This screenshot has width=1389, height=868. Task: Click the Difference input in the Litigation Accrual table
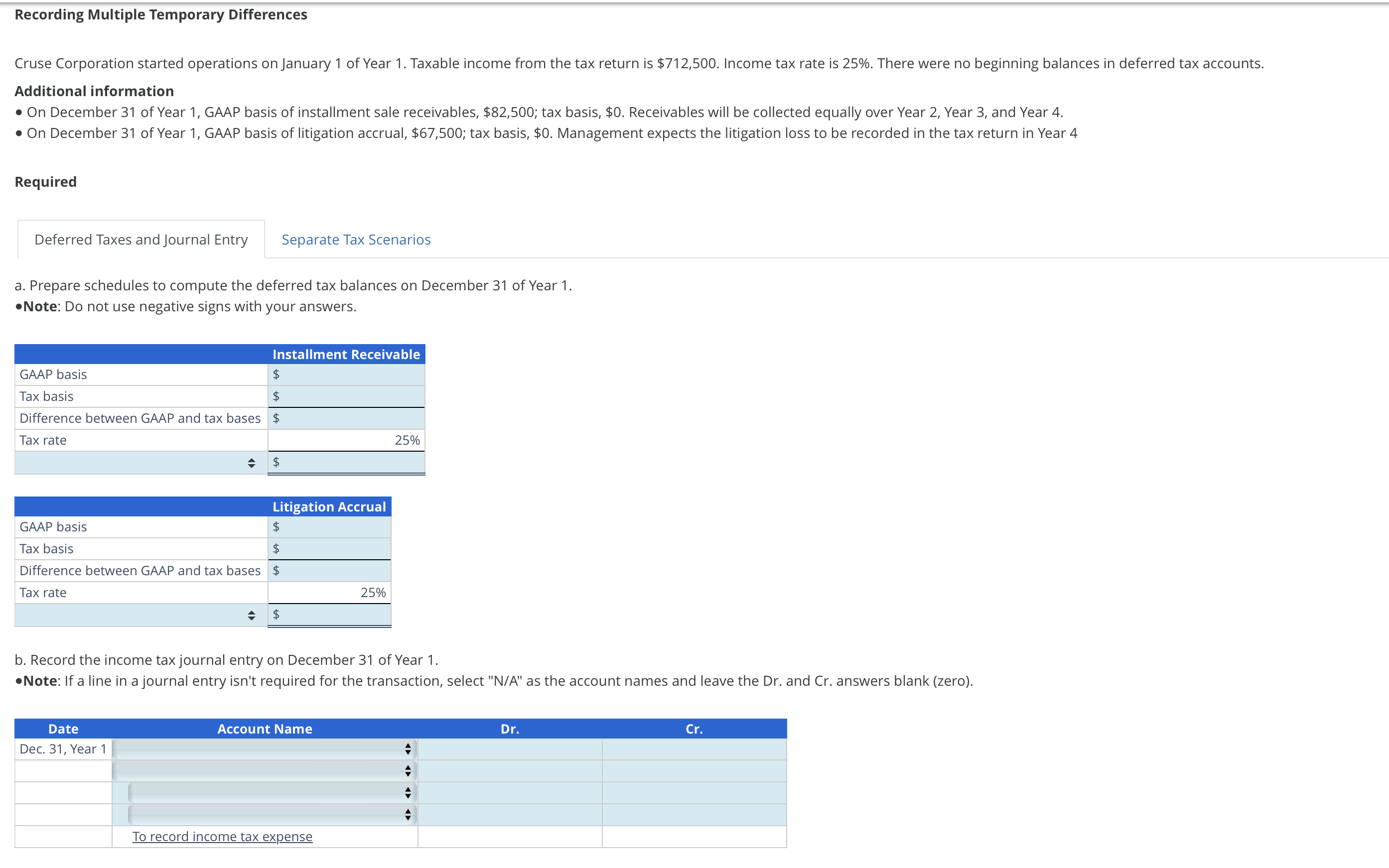pos(330,570)
